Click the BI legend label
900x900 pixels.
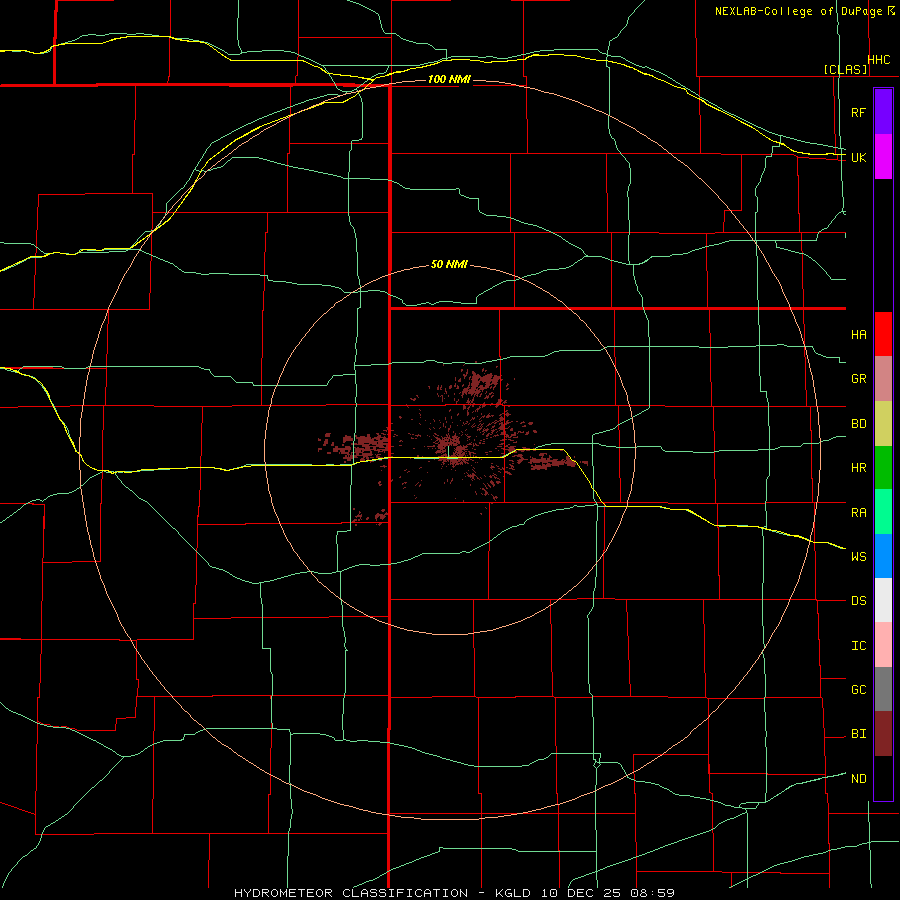point(858,734)
